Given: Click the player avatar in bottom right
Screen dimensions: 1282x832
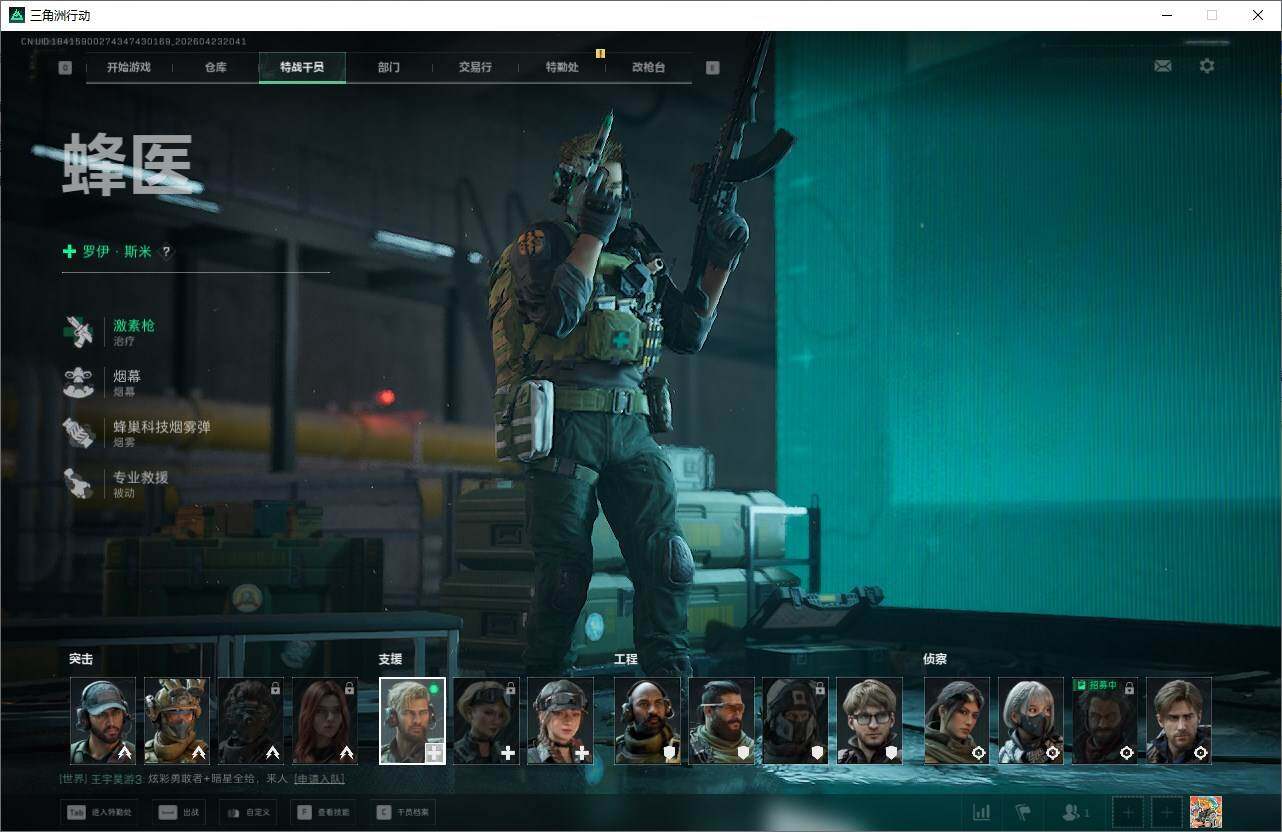Looking at the screenshot, I should point(1205,812).
